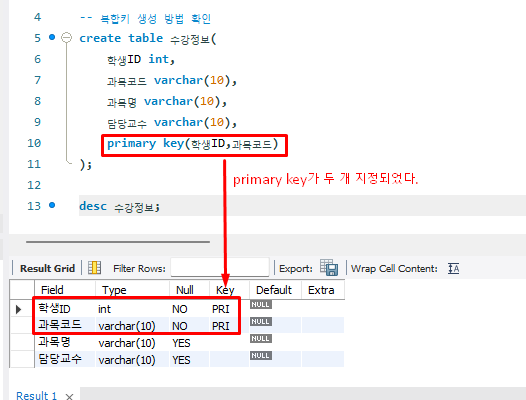
Task: Click PRI key cell in 과목코드 row
Action: 229,326
